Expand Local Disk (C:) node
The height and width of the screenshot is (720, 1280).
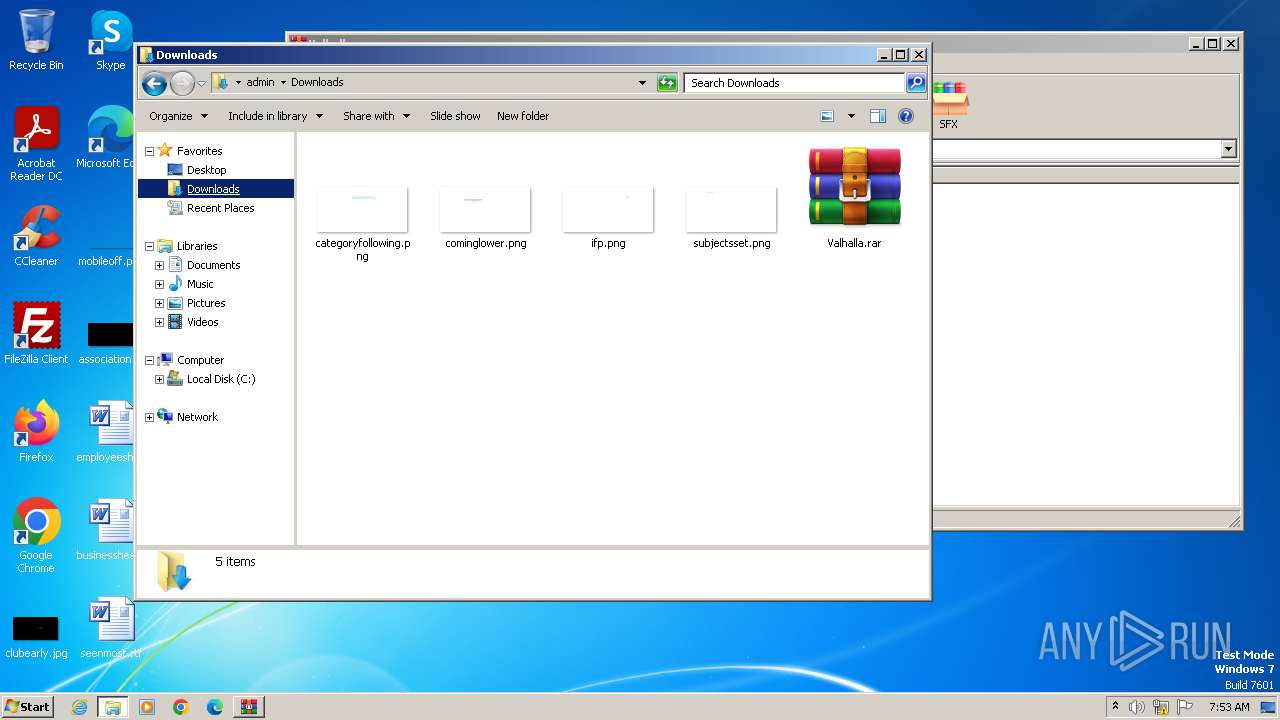[159, 379]
